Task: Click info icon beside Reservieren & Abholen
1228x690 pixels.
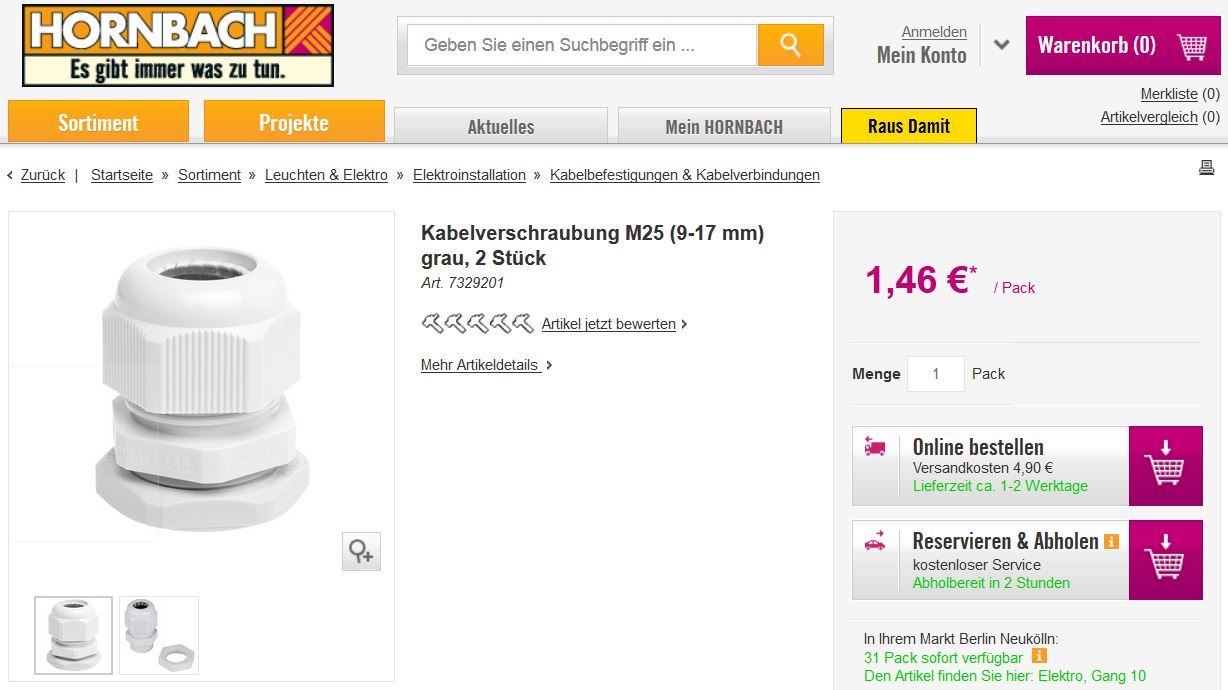Action: click(x=1111, y=541)
